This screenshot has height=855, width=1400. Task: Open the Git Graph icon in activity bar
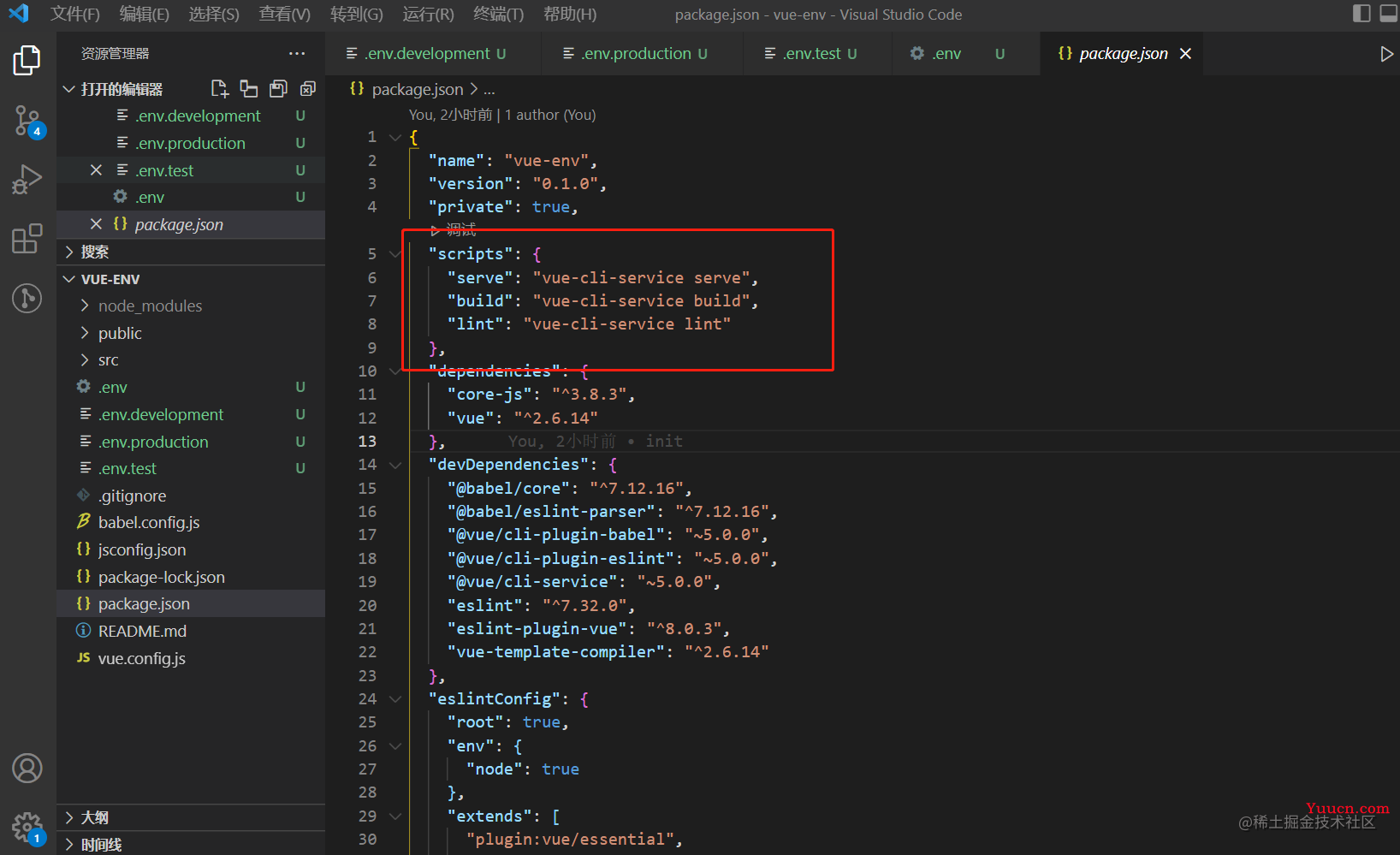point(27,298)
